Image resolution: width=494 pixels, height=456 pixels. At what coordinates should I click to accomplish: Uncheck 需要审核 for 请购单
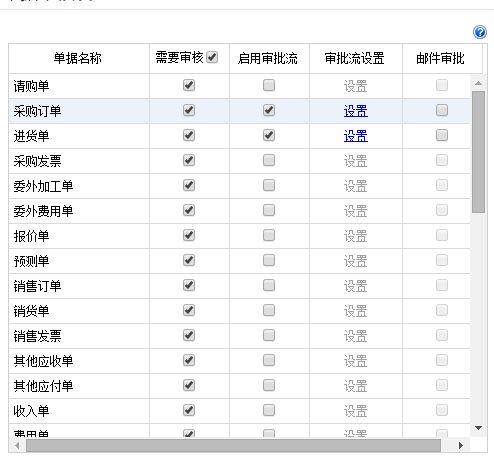189,85
